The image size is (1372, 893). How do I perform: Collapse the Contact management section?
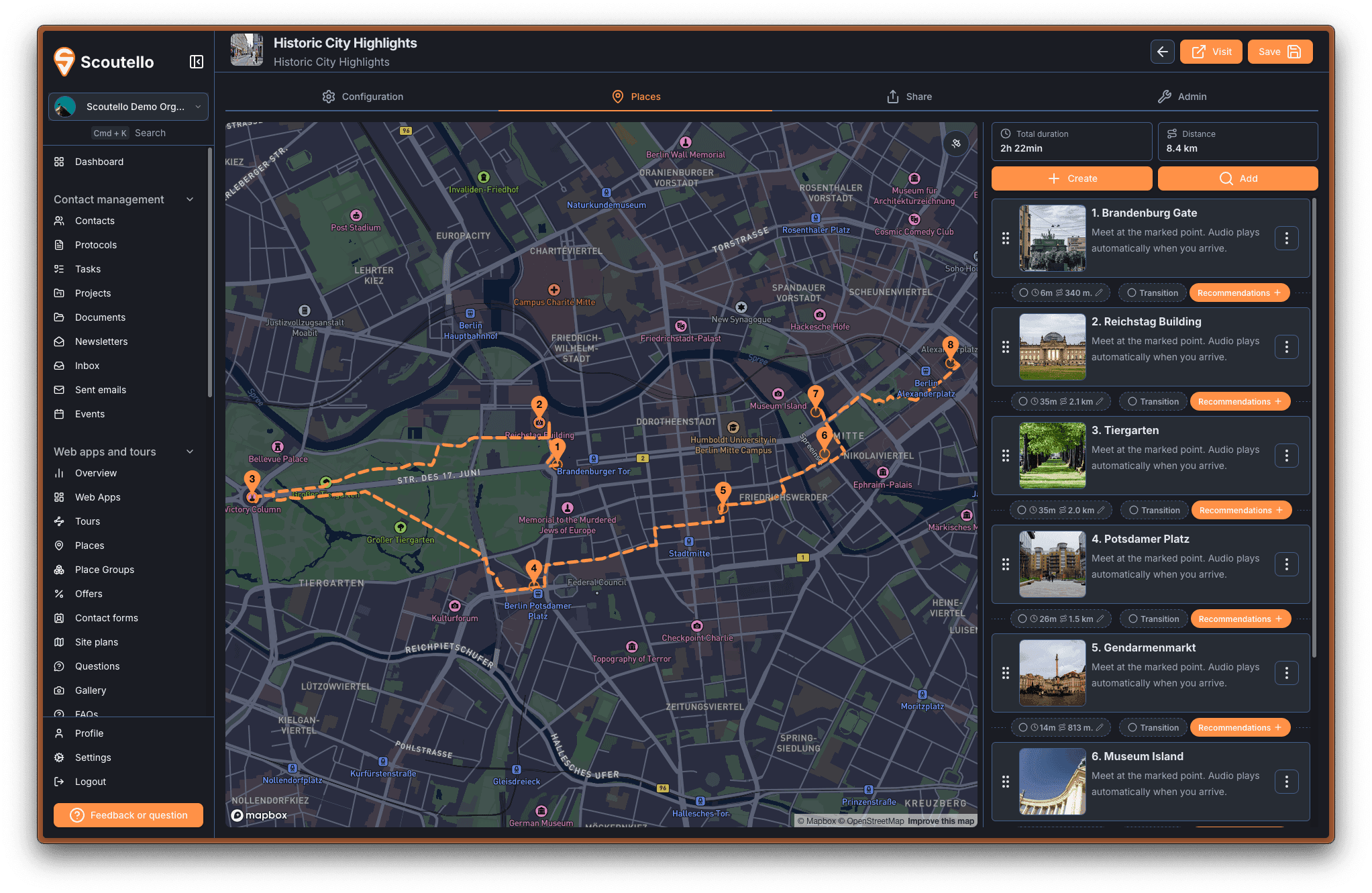[x=190, y=199]
